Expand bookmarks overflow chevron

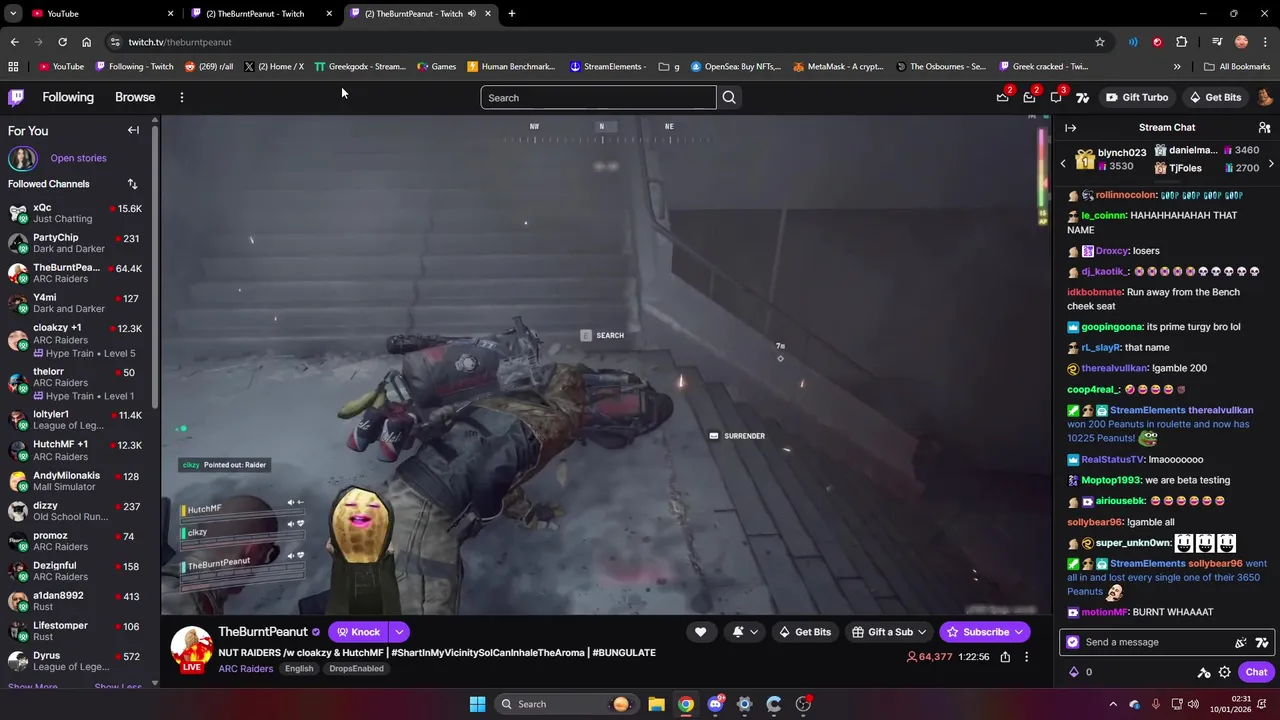(x=1177, y=67)
